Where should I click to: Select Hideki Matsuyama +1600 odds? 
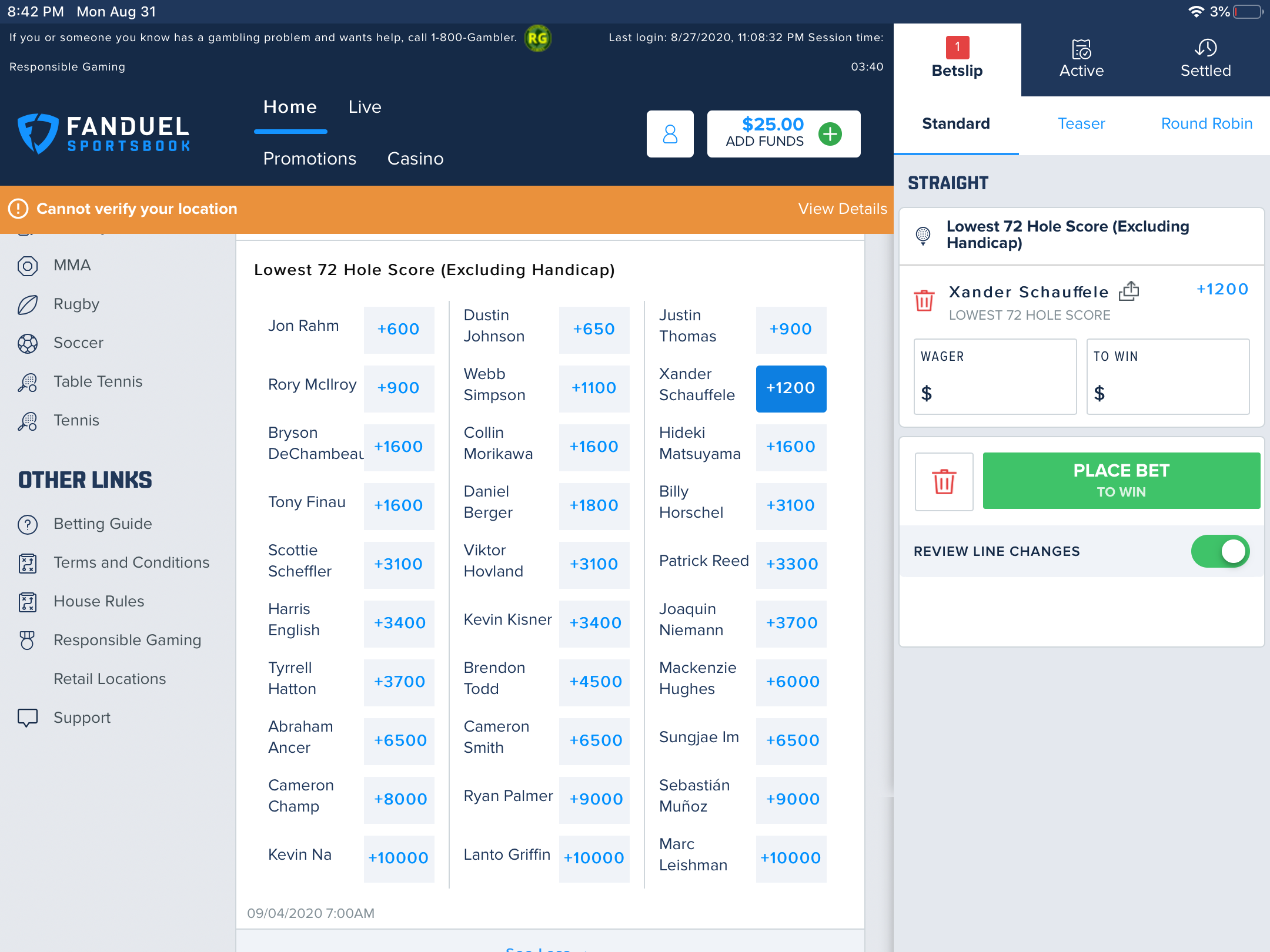tap(791, 447)
